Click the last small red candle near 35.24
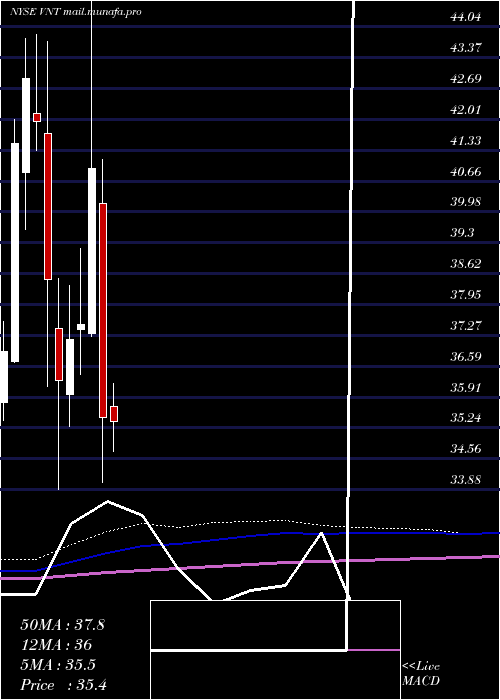Screen dimensions: 500x700 114,414
